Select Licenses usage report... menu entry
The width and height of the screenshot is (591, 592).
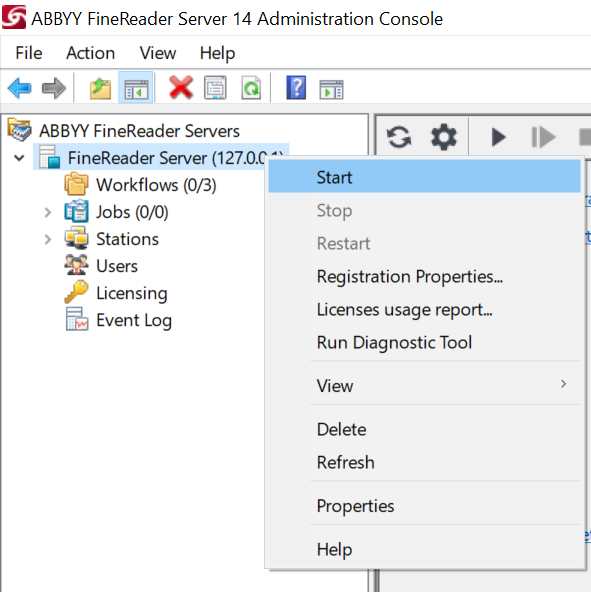[x=424, y=310]
